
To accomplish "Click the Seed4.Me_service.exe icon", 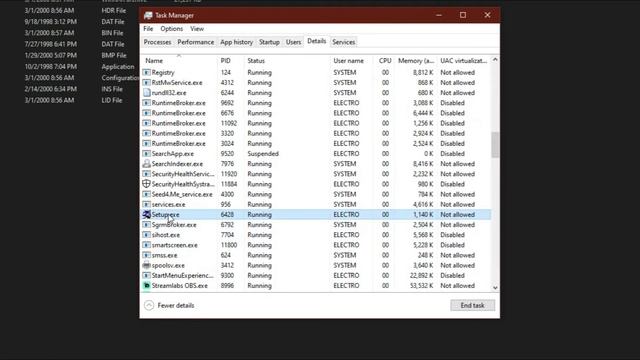I will coord(146,194).
